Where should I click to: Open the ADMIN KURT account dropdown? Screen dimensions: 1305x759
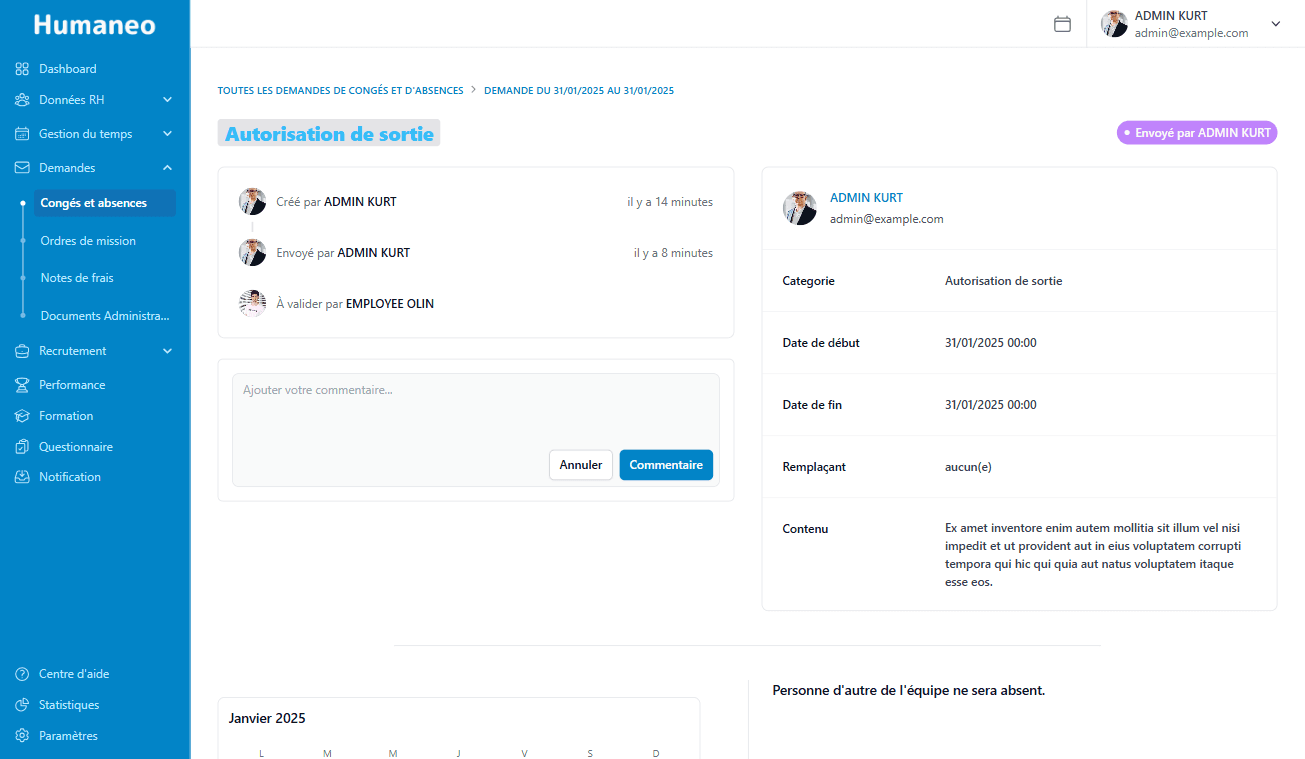coord(1275,23)
